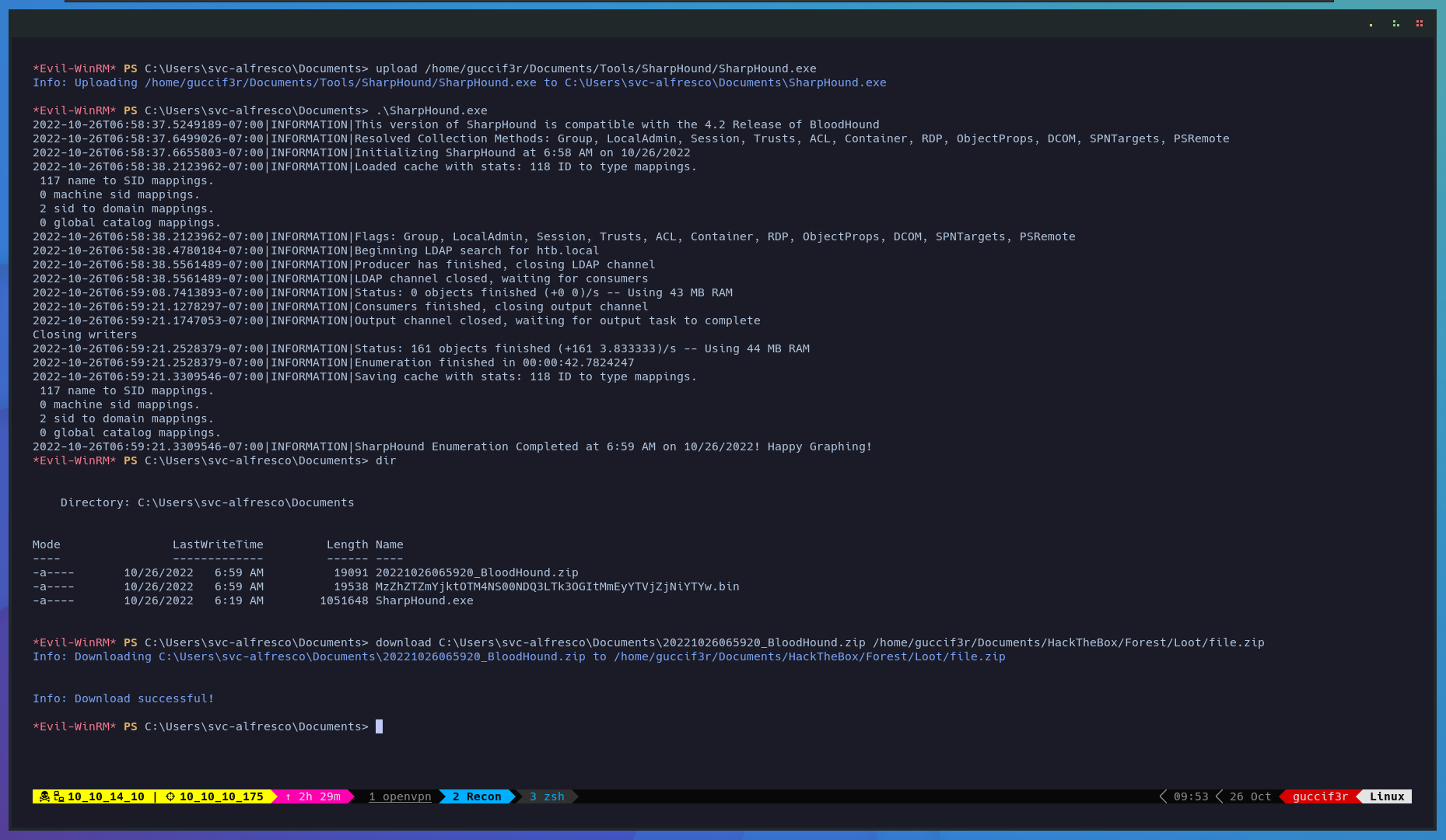
Task: Click the 'dir' command text
Action: pos(386,460)
